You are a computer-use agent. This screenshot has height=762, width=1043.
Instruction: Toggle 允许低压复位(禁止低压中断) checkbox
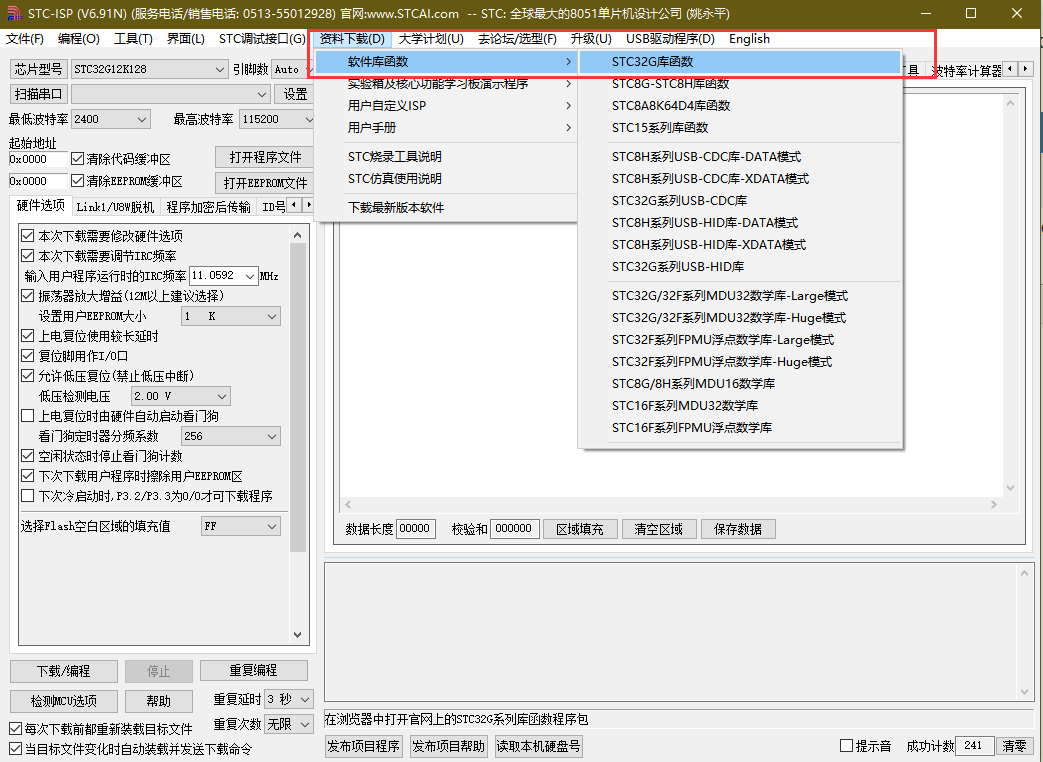[x=27, y=376]
